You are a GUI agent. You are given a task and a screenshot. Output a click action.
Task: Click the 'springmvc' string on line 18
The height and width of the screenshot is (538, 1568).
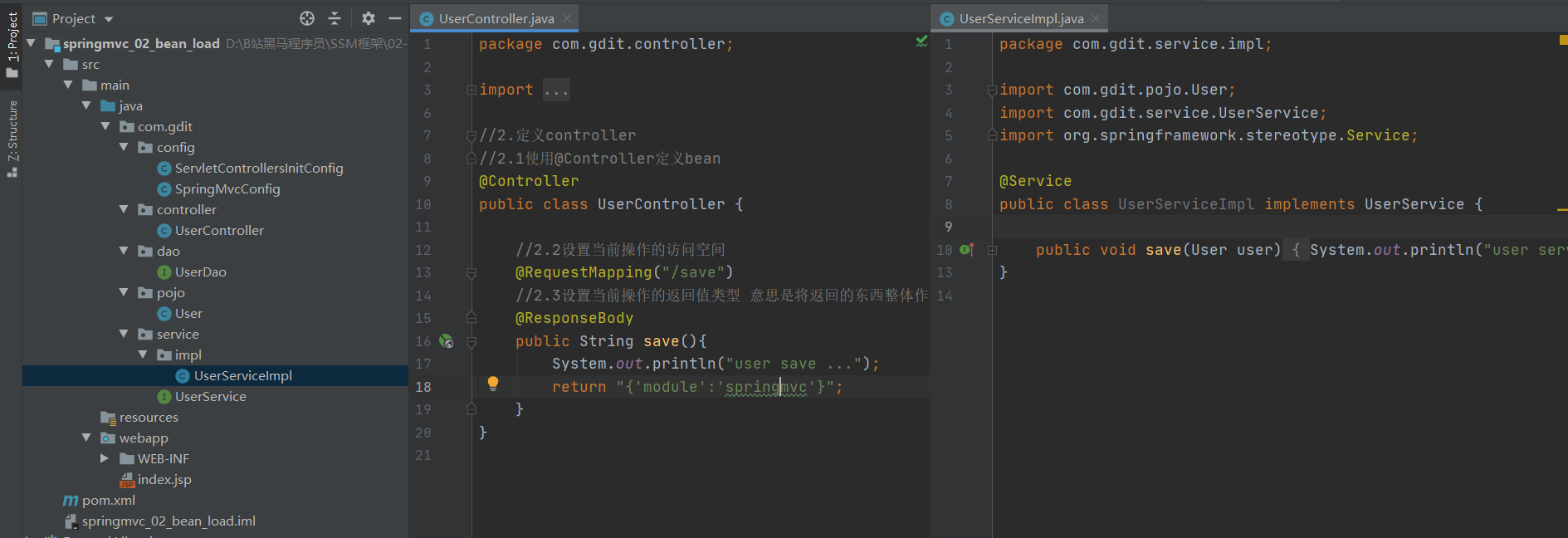[766, 387]
